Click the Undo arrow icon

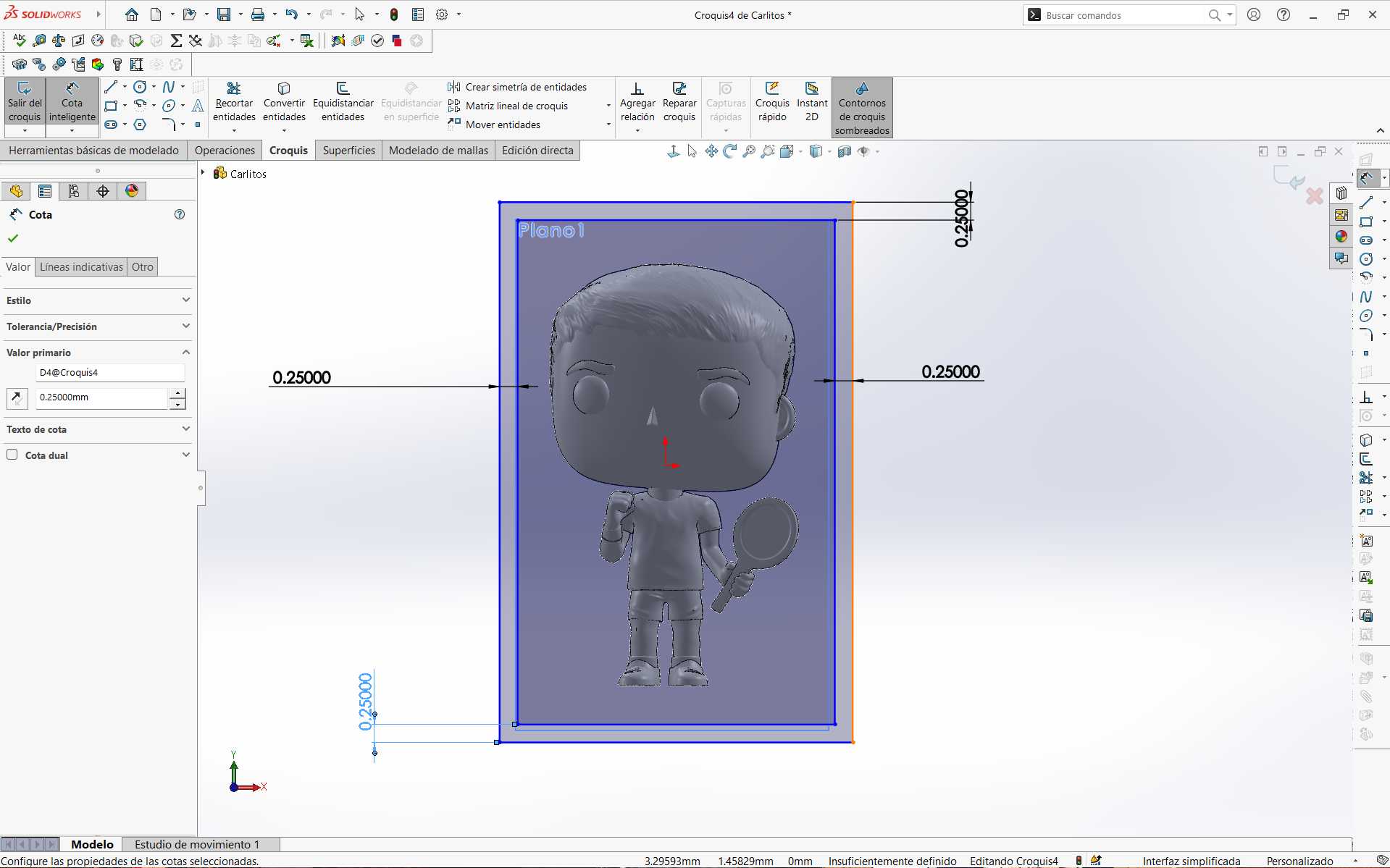click(291, 14)
